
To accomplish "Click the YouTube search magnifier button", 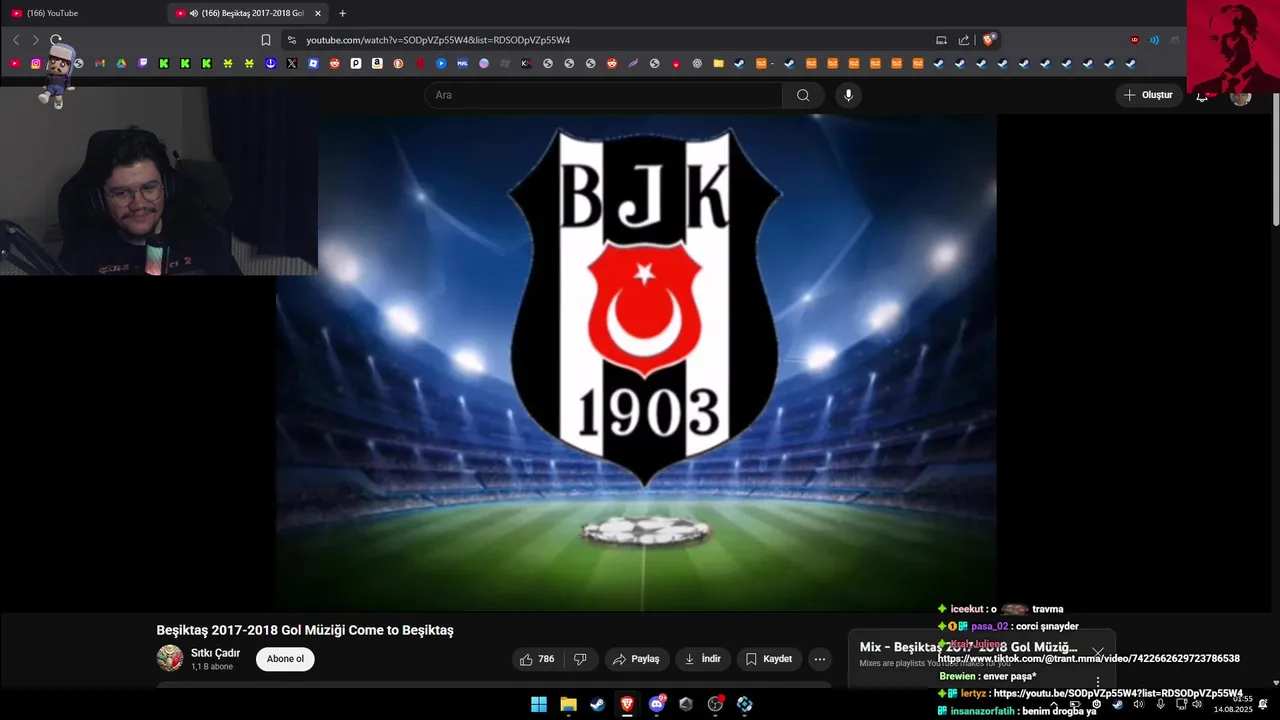I will [x=803, y=95].
